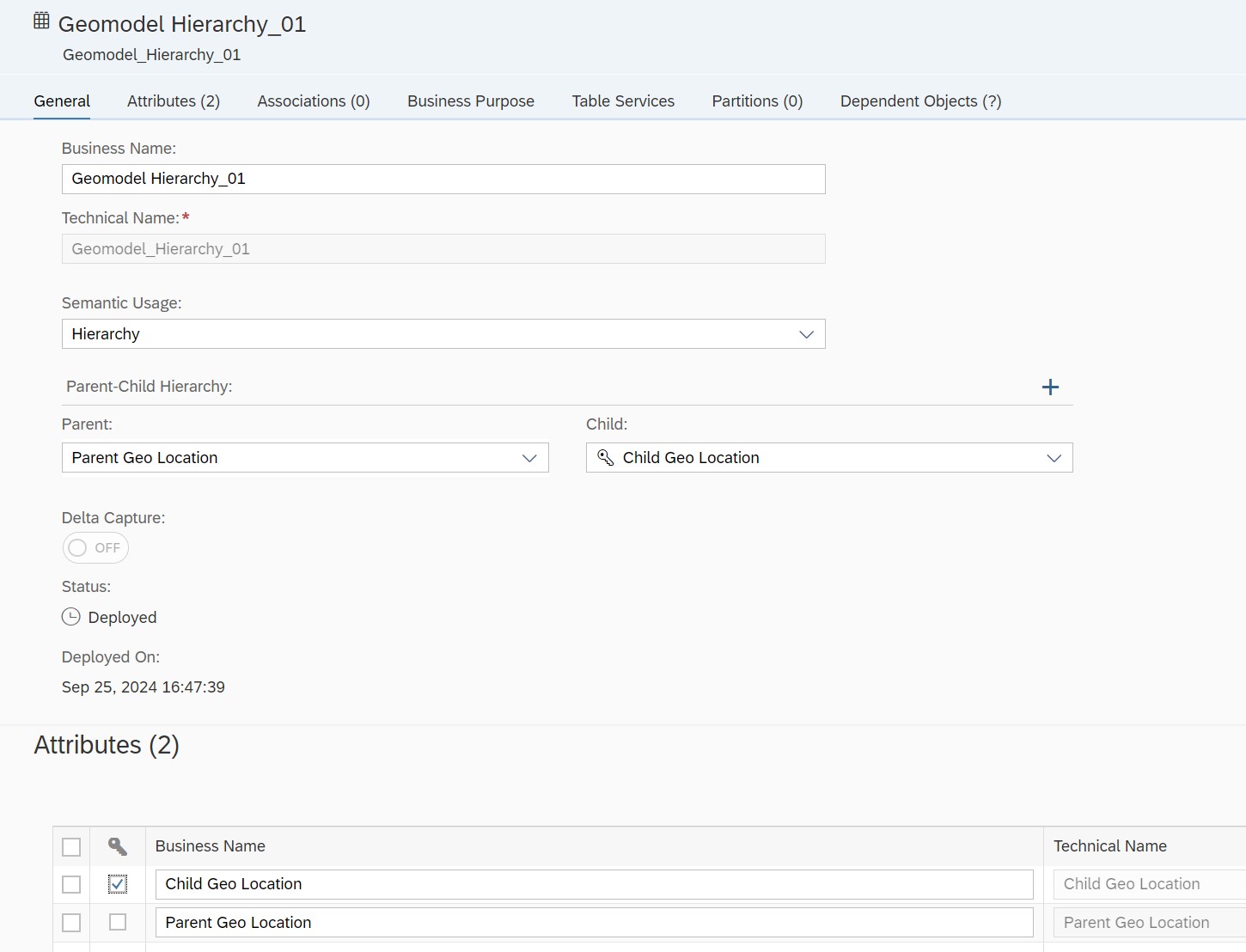The width and height of the screenshot is (1246, 952).
Task: Edit the Child Geo Location business name cell
Action: click(x=593, y=883)
